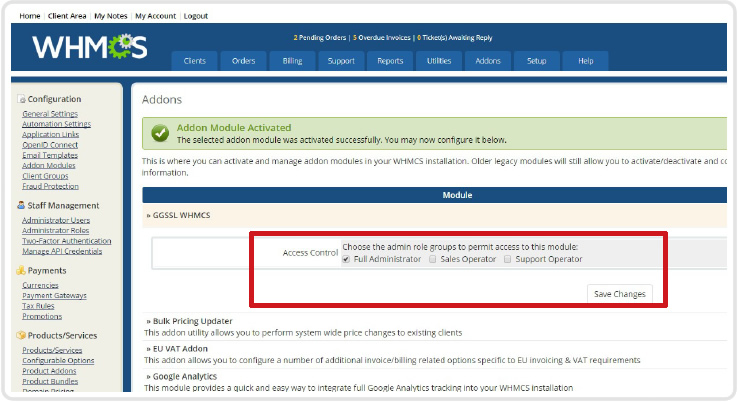Open Client Groups in sidebar

tap(45, 176)
